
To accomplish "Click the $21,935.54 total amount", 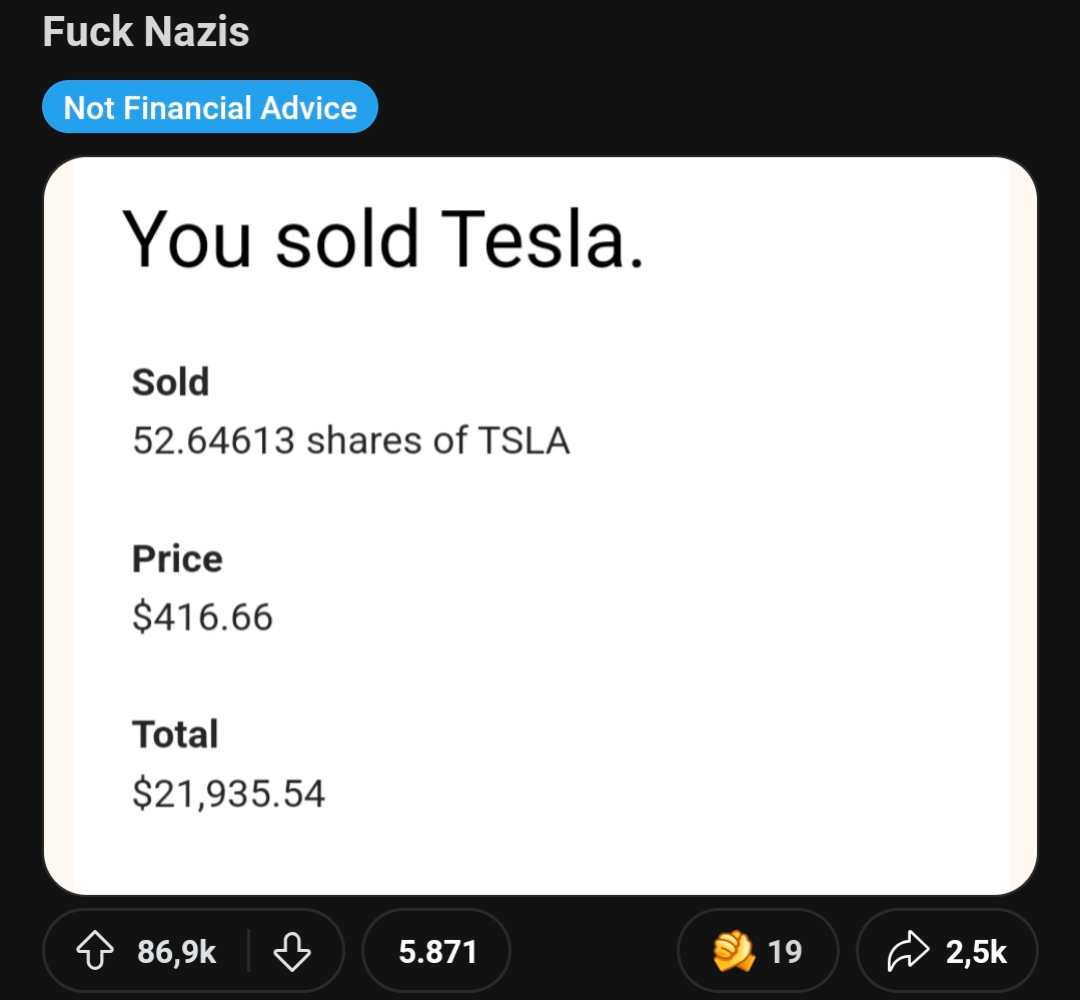I will click(228, 793).
